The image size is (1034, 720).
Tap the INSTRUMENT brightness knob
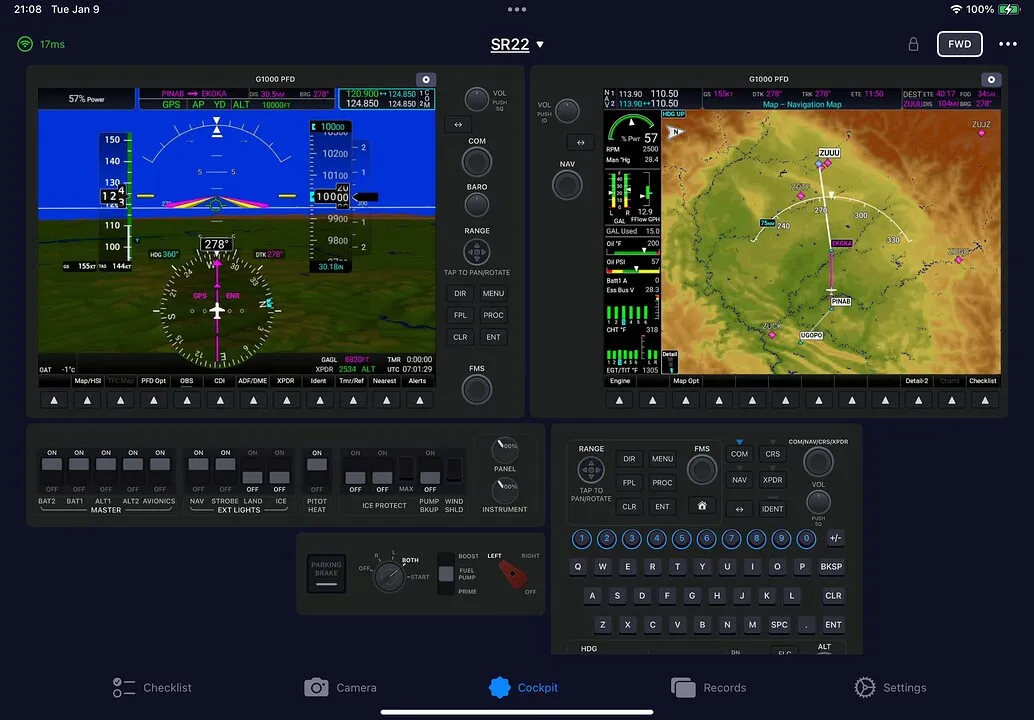click(504, 491)
